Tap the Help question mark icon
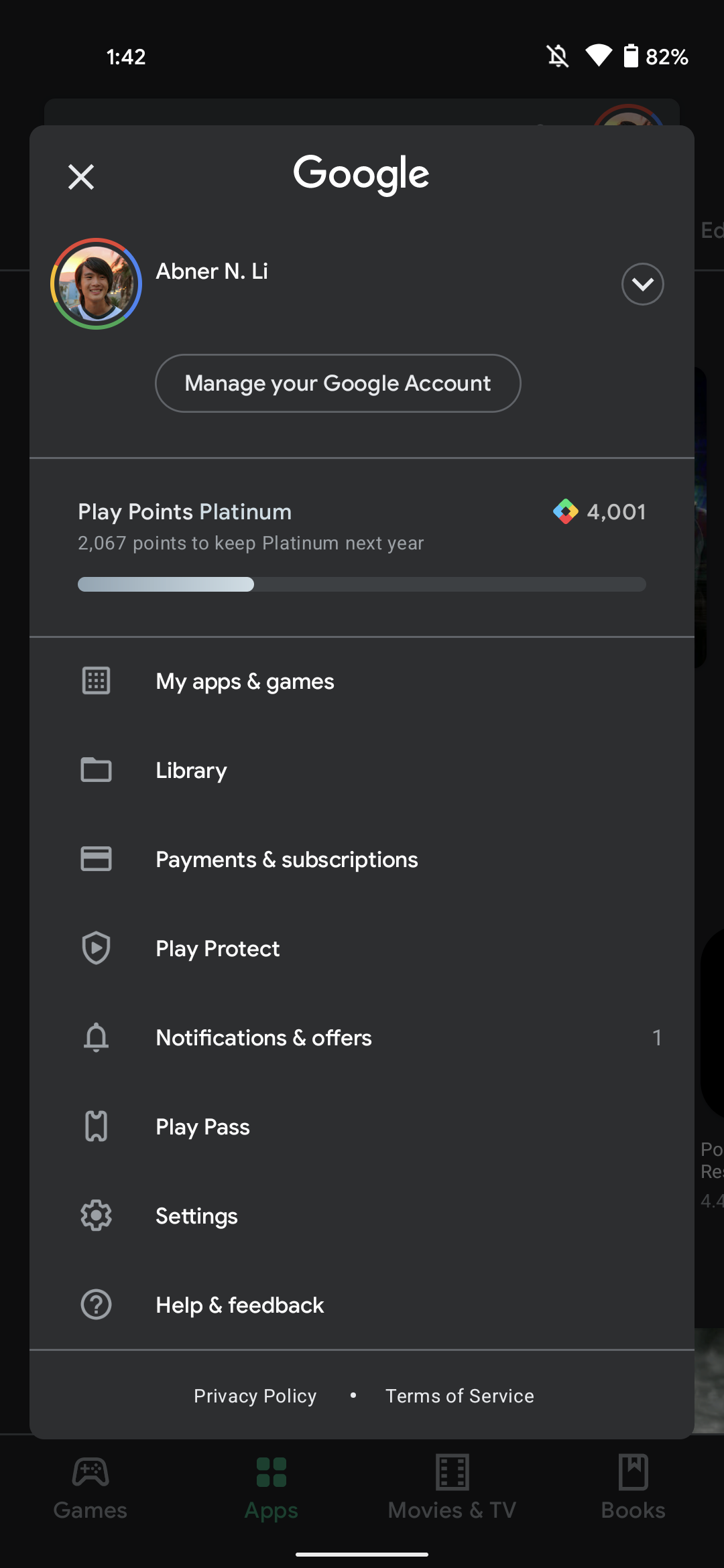The height and width of the screenshot is (1568, 724). (x=96, y=1305)
